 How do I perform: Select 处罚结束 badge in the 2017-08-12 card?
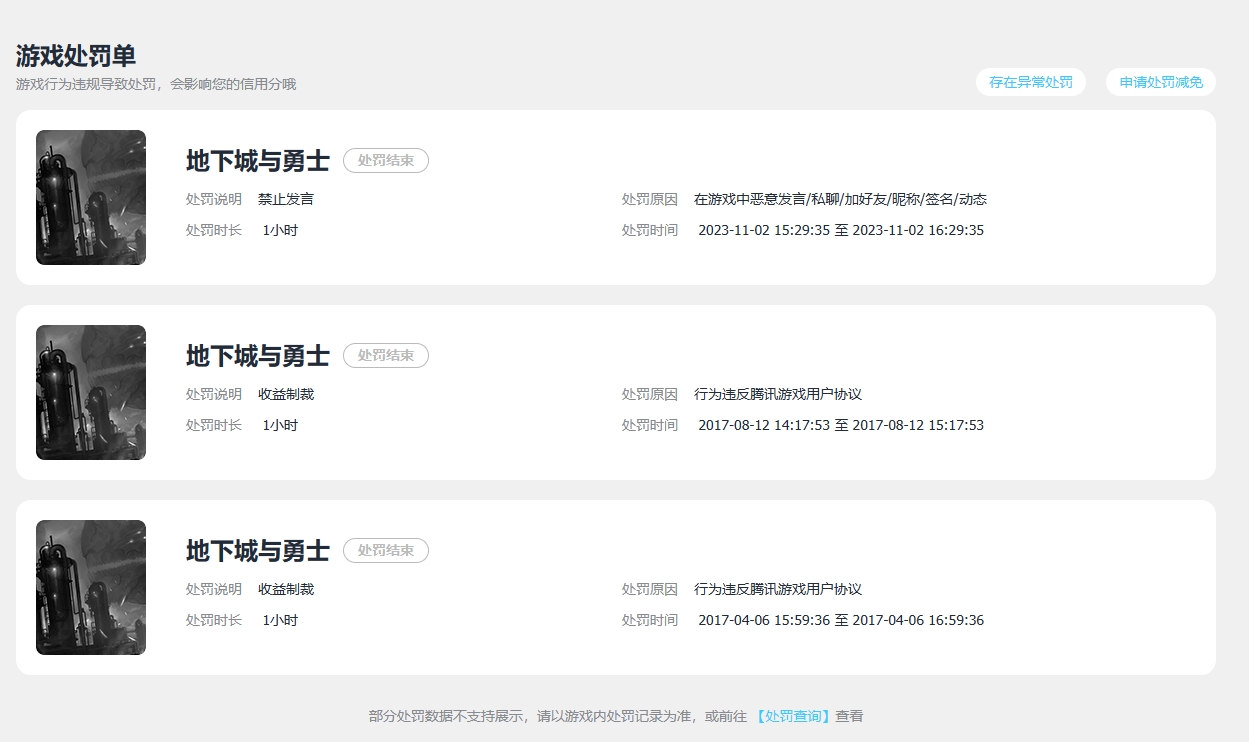point(385,355)
